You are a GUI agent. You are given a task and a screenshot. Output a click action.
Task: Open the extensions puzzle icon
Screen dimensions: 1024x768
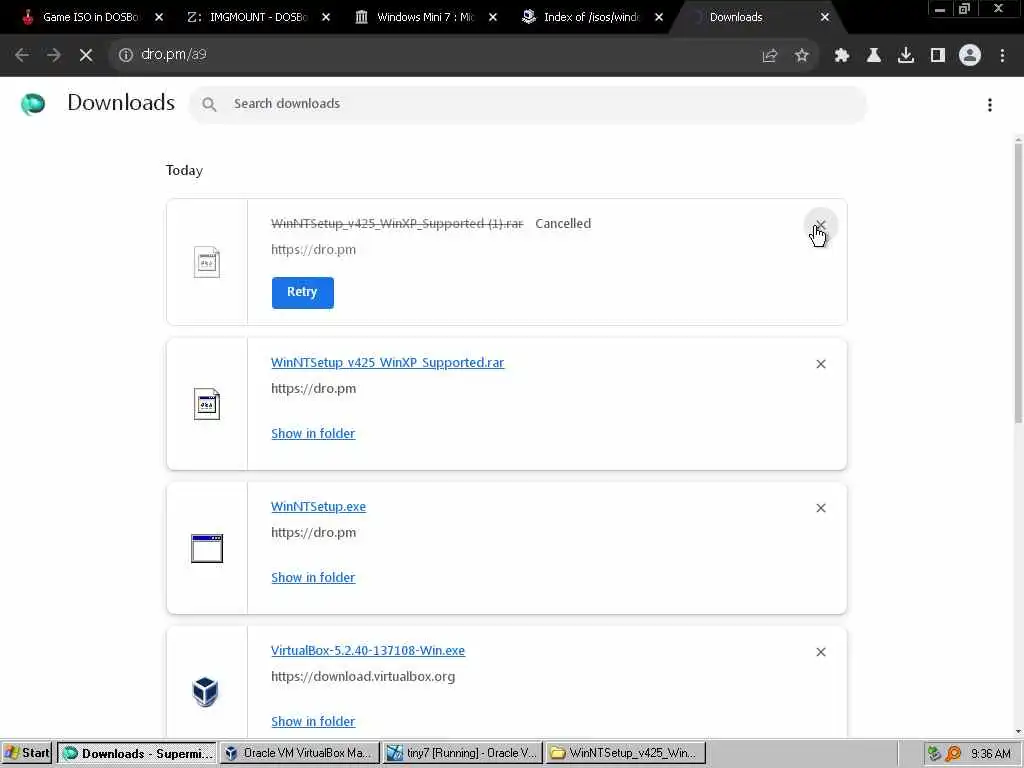click(x=842, y=56)
